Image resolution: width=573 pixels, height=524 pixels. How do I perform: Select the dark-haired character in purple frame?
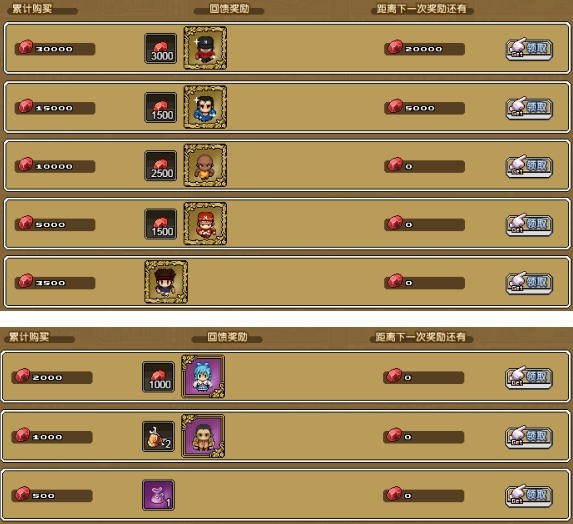click(203, 436)
